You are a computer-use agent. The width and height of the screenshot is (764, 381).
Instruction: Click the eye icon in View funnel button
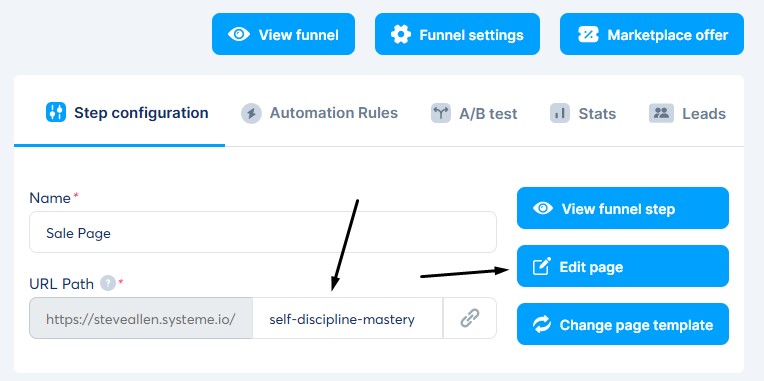pyautogui.click(x=239, y=35)
